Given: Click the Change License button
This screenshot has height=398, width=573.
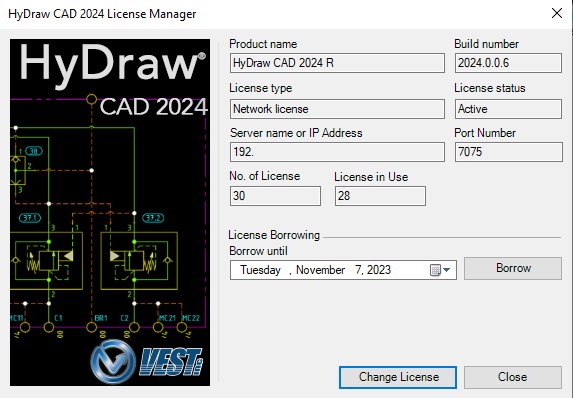Looking at the screenshot, I should 398,377.
